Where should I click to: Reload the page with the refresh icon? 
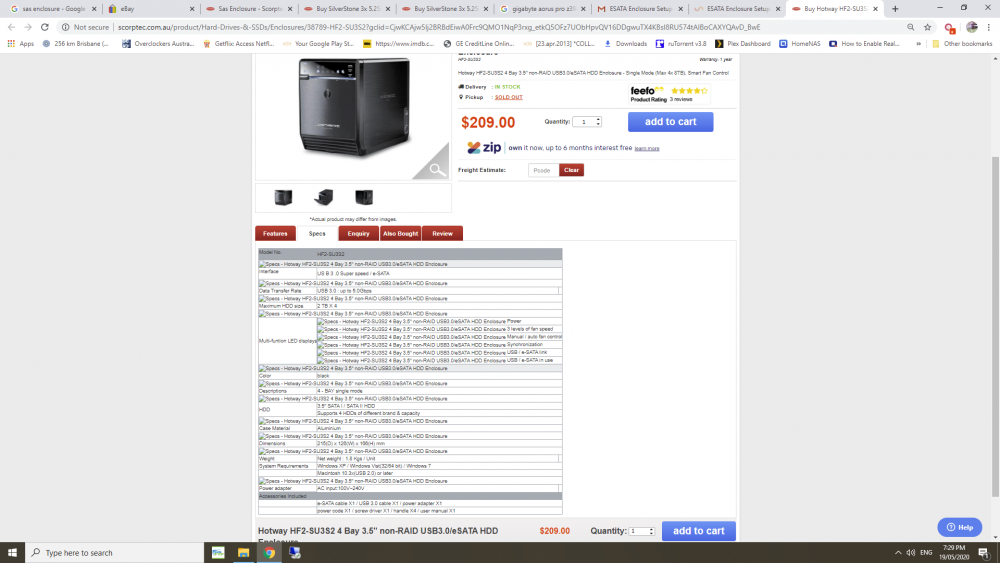45,27
